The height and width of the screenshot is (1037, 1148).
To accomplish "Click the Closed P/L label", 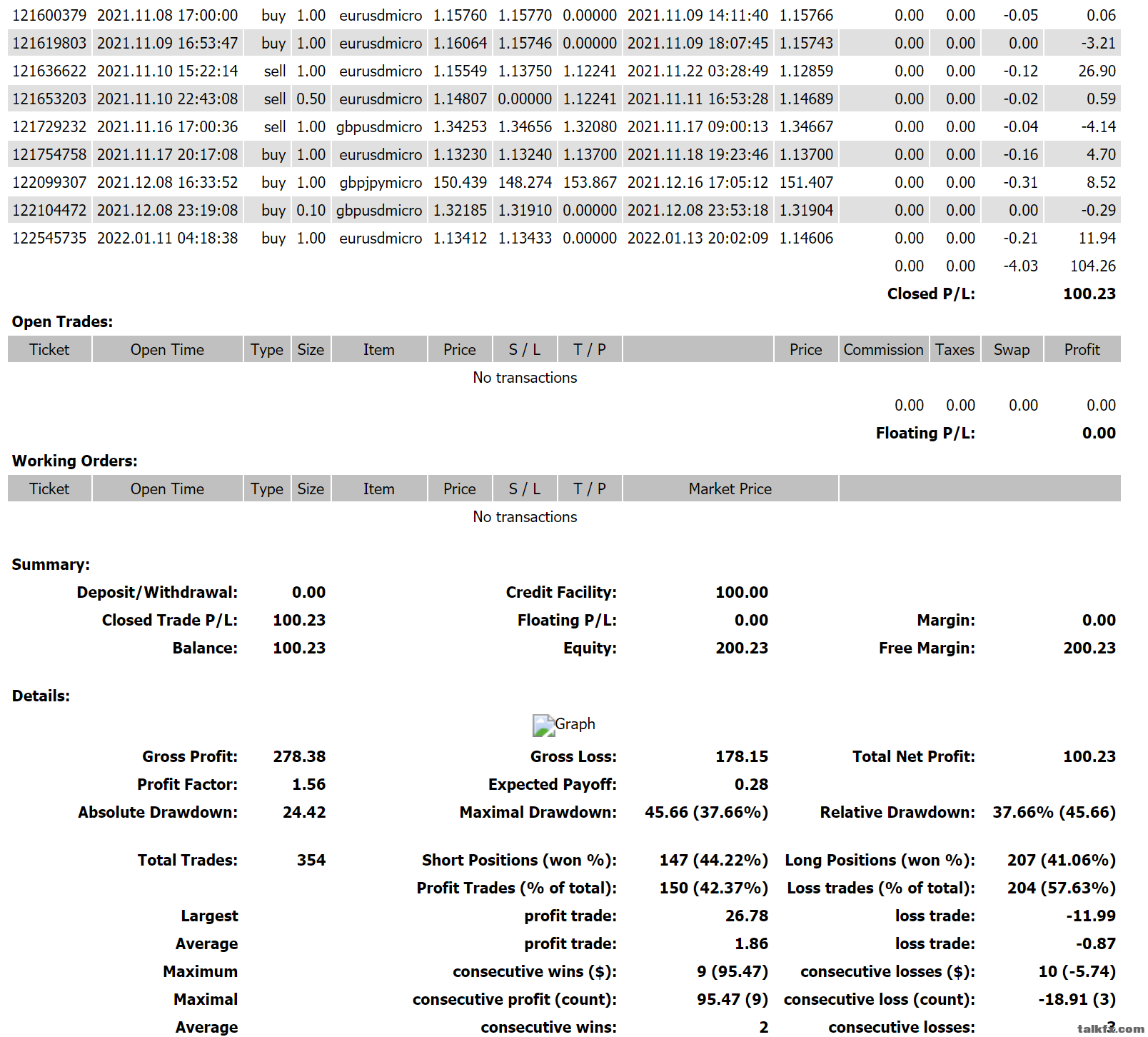I will [x=931, y=294].
